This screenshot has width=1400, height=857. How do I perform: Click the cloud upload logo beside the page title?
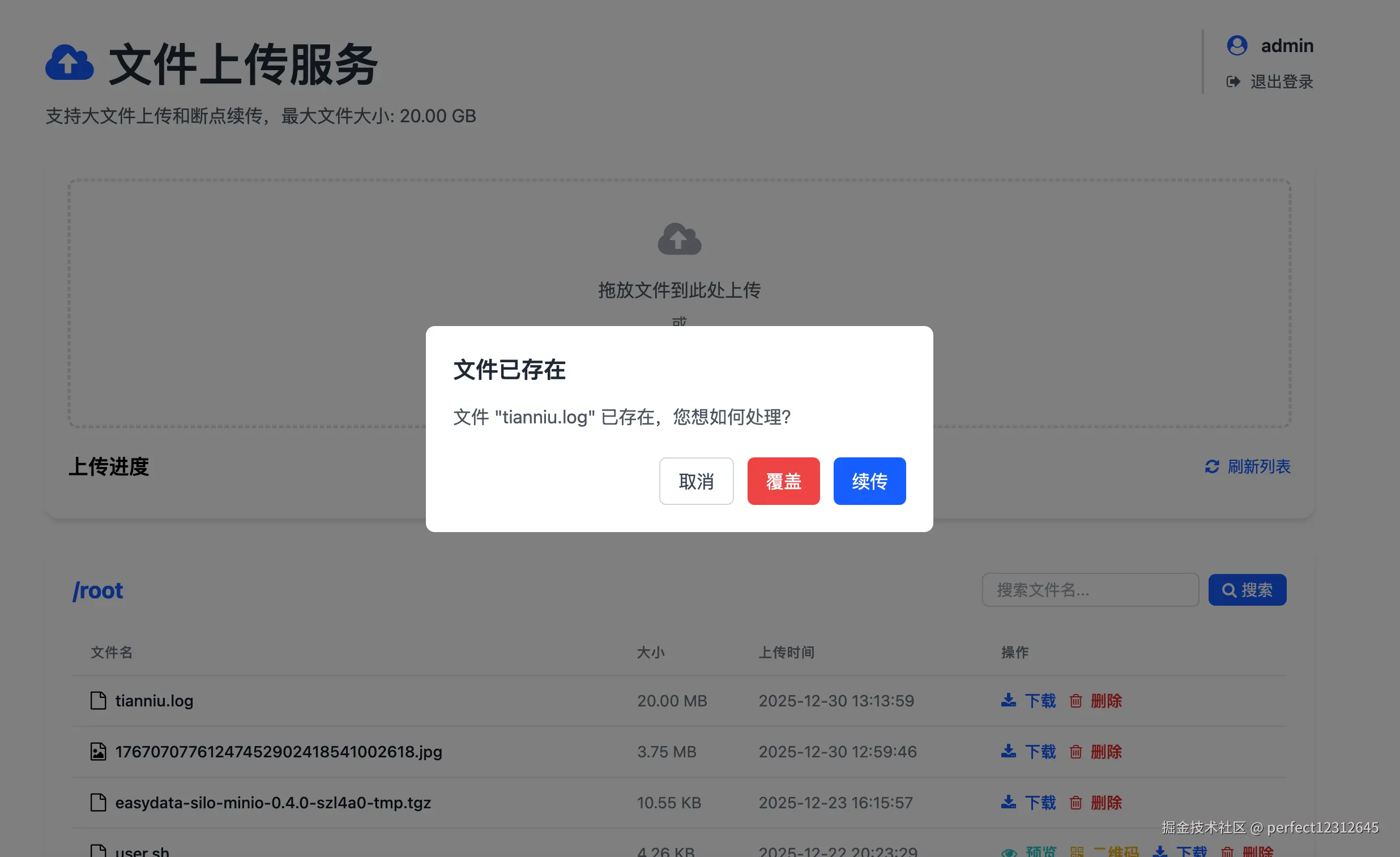coord(69,62)
